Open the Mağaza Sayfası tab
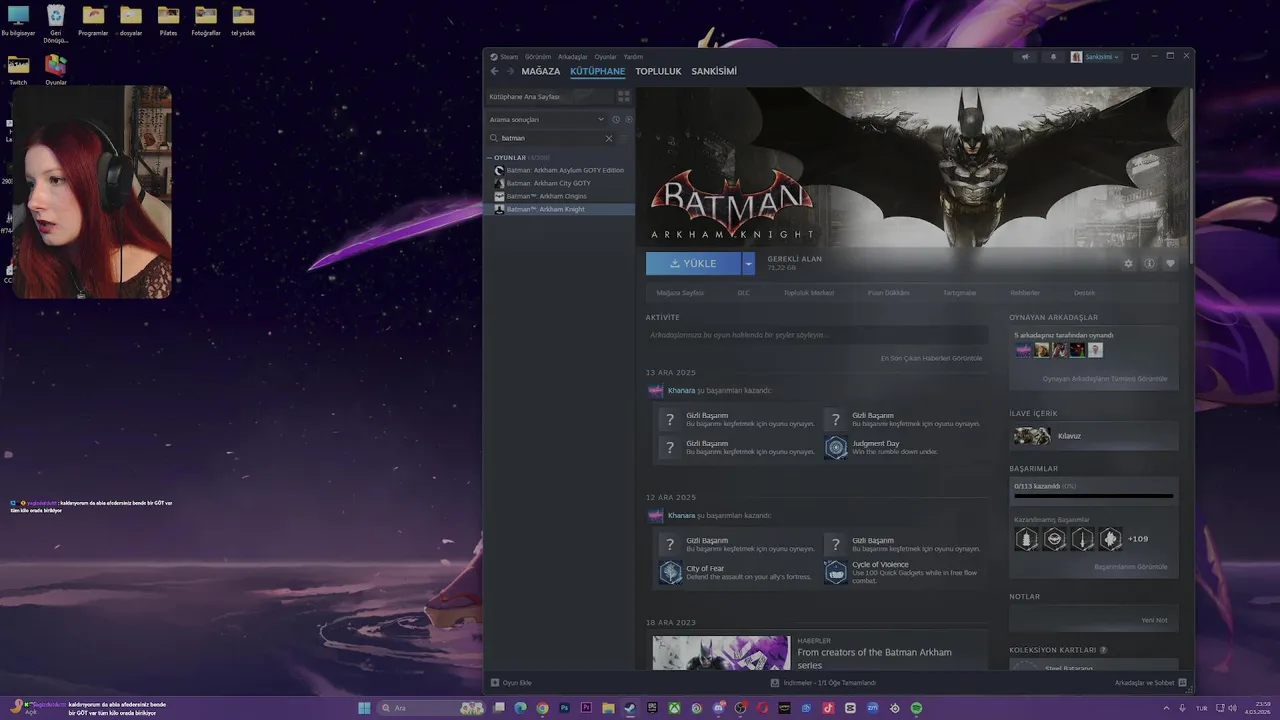Image resolution: width=1280 pixels, height=720 pixels. (x=680, y=293)
